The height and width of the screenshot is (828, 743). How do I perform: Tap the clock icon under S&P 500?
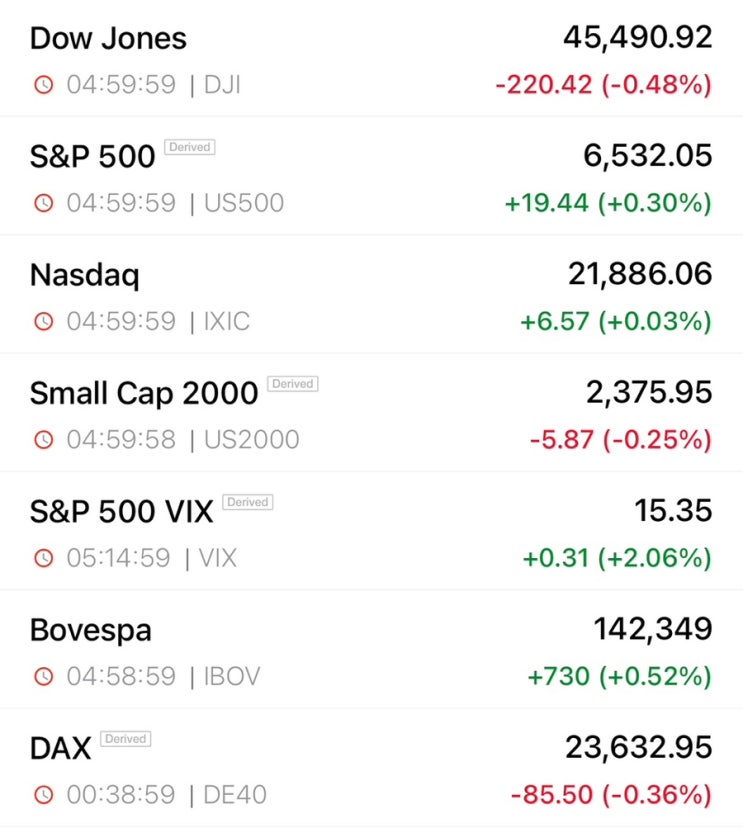44,203
